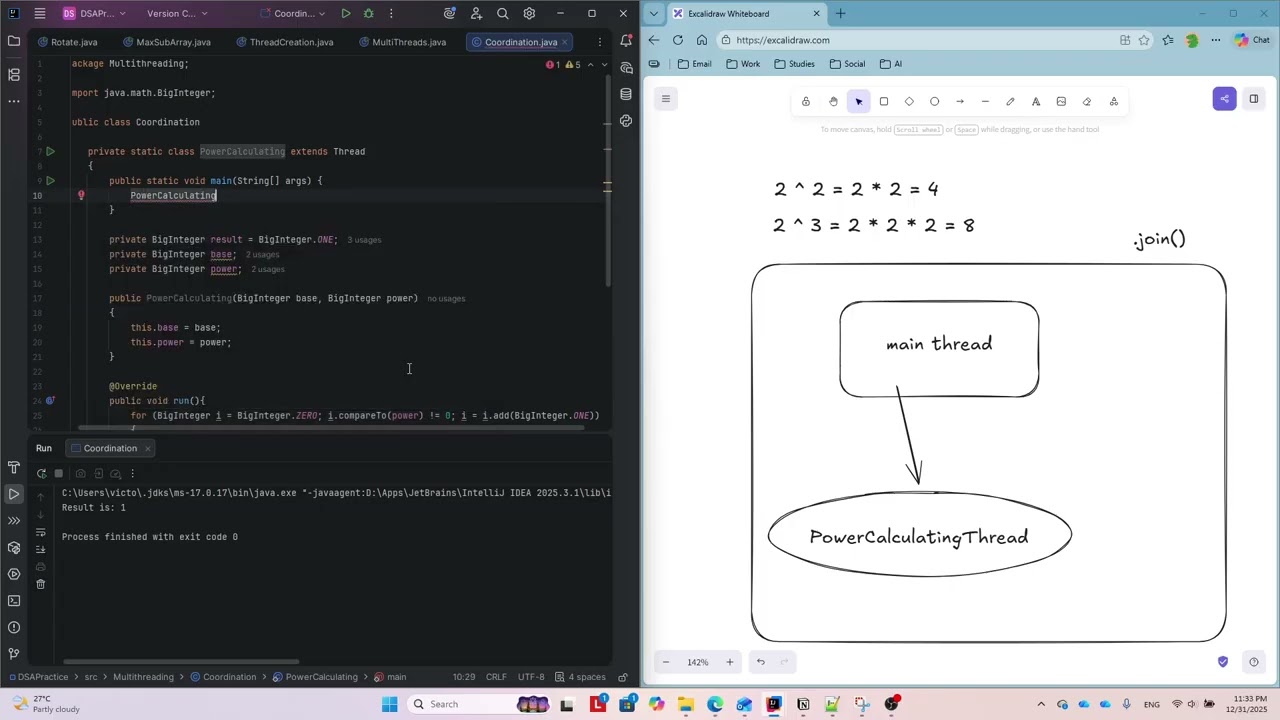Run the Coordination configuration from toolbar

pyautogui.click(x=345, y=14)
